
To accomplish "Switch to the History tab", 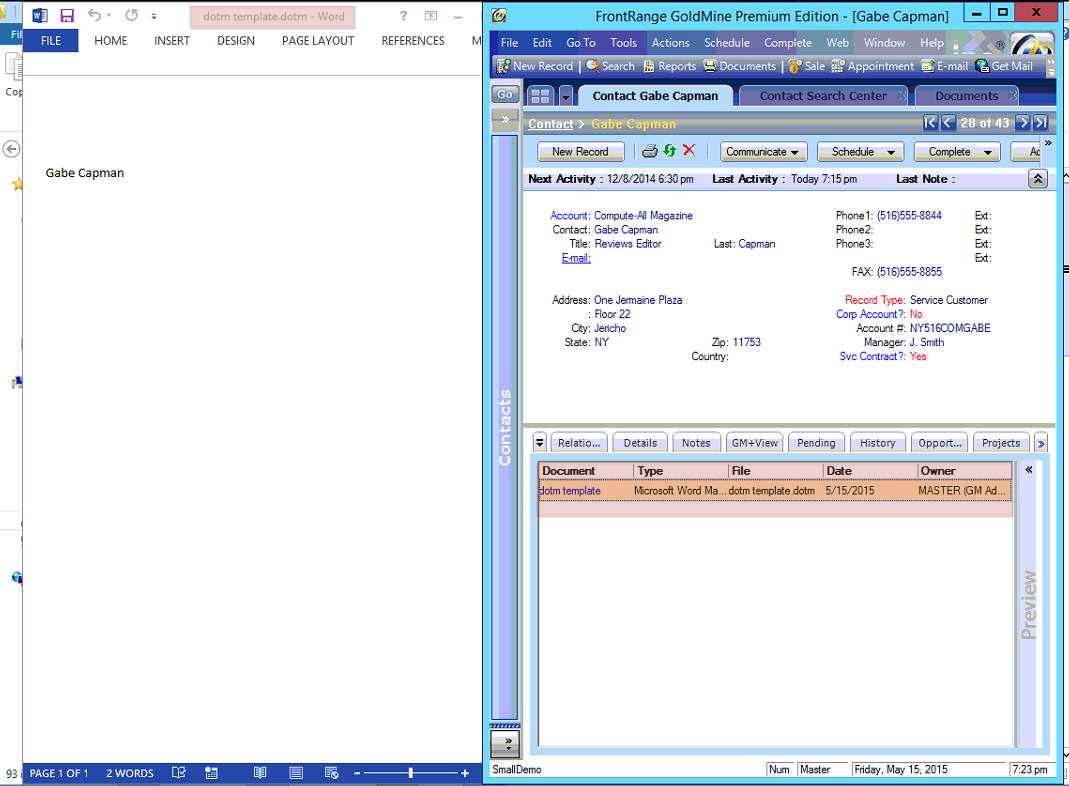I will click(x=878, y=443).
